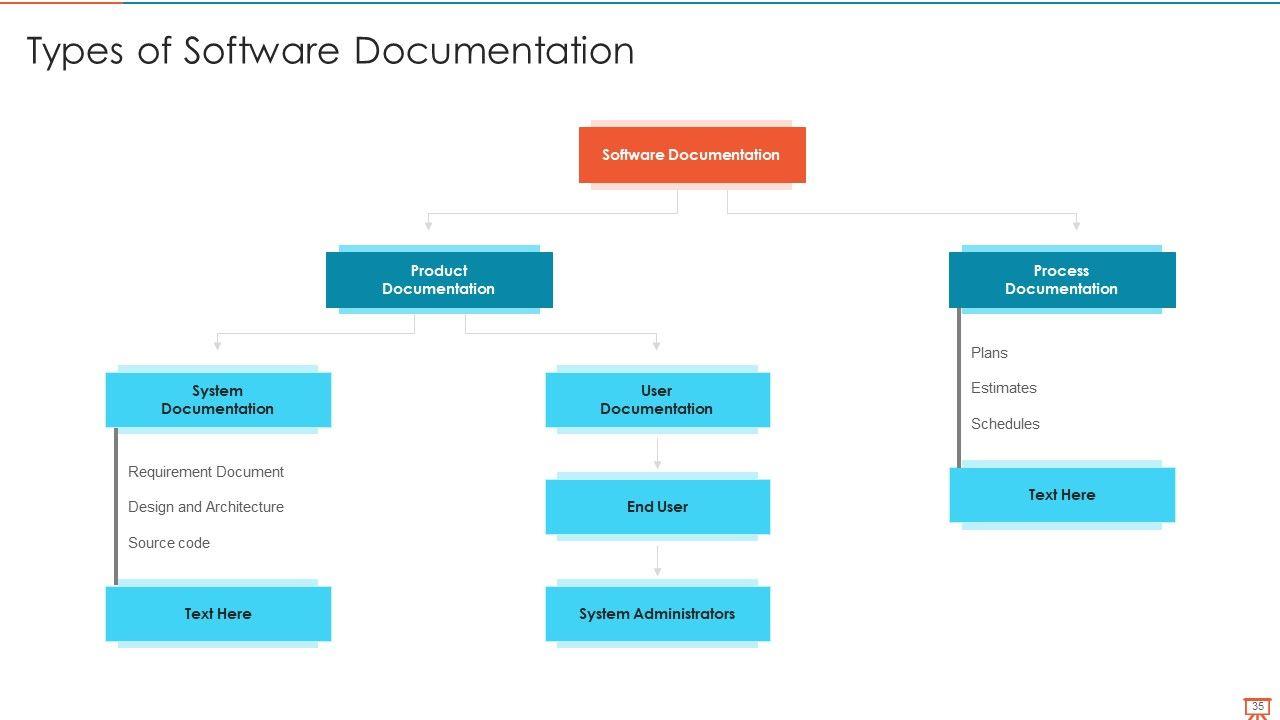Image resolution: width=1280 pixels, height=720 pixels.
Task: Click the Estimates list item
Action: [1003, 388]
